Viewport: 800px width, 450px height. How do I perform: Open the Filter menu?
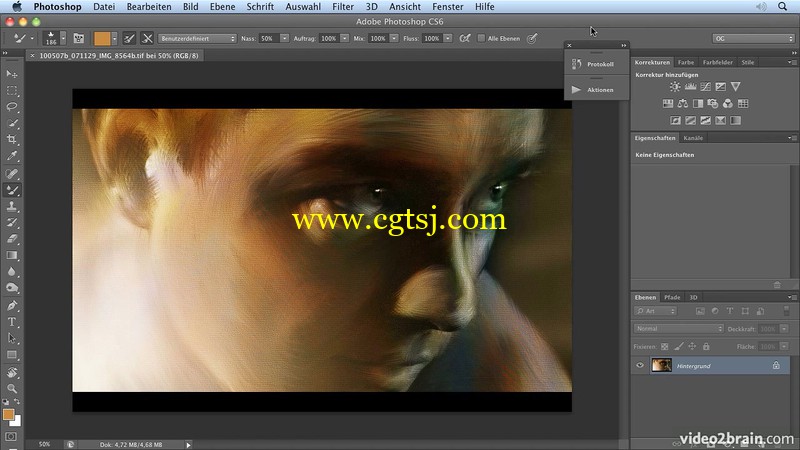[343, 7]
